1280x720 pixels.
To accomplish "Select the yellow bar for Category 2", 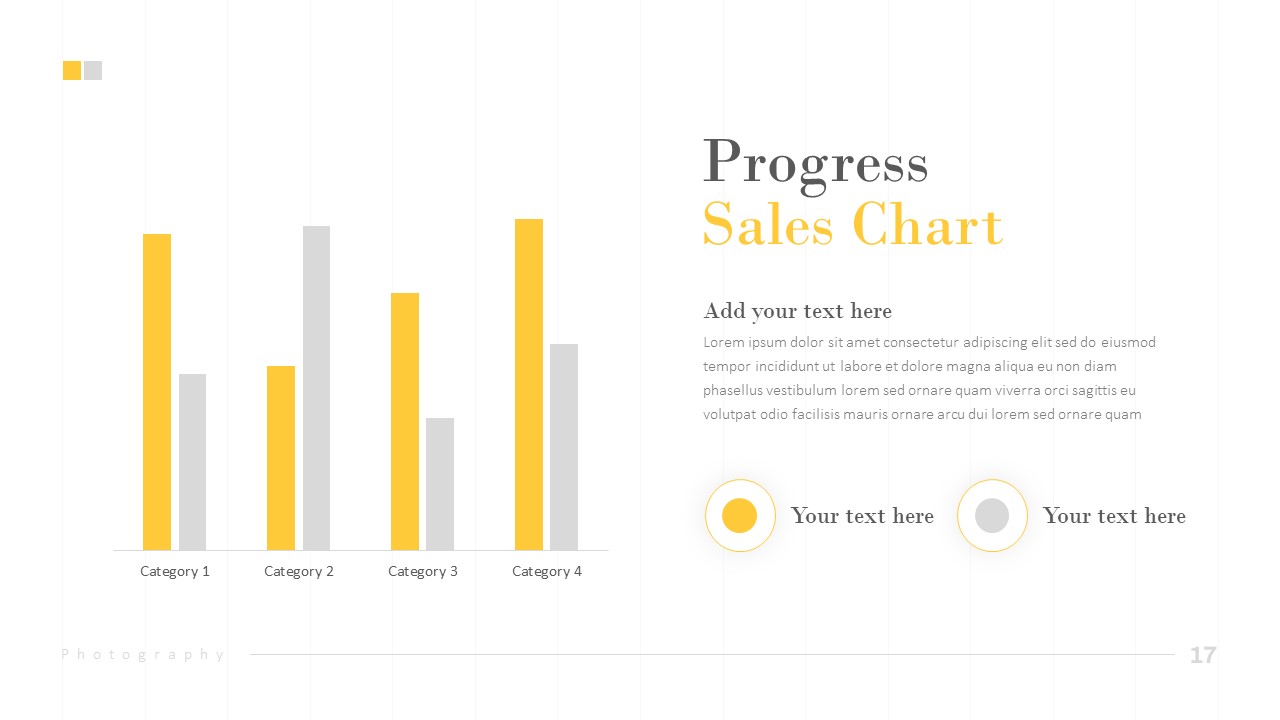I will pyautogui.click(x=281, y=458).
